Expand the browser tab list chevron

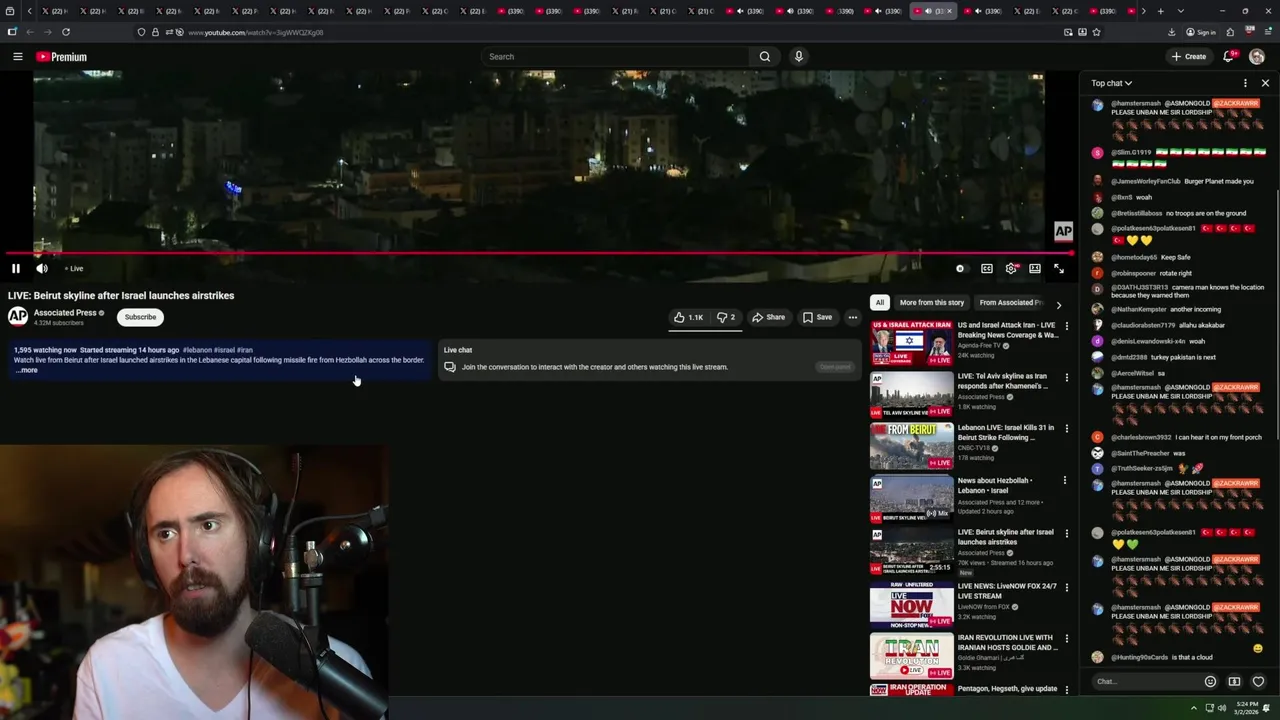click(x=1181, y=11)
